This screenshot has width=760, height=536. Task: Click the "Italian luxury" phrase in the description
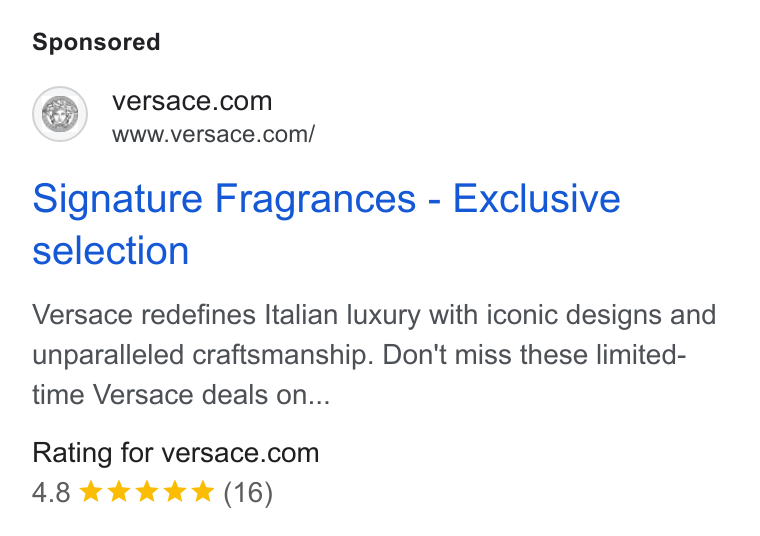pyautogui.click(x=343, y=315)
